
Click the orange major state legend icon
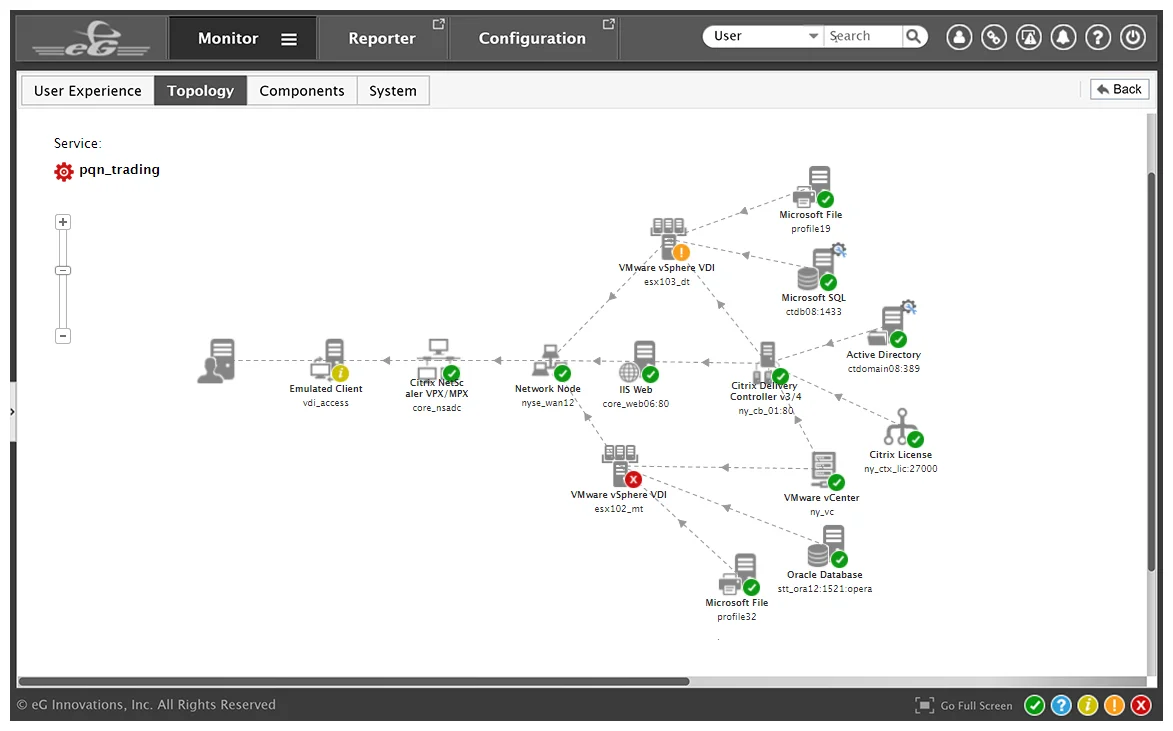[x=1114, y=706]
